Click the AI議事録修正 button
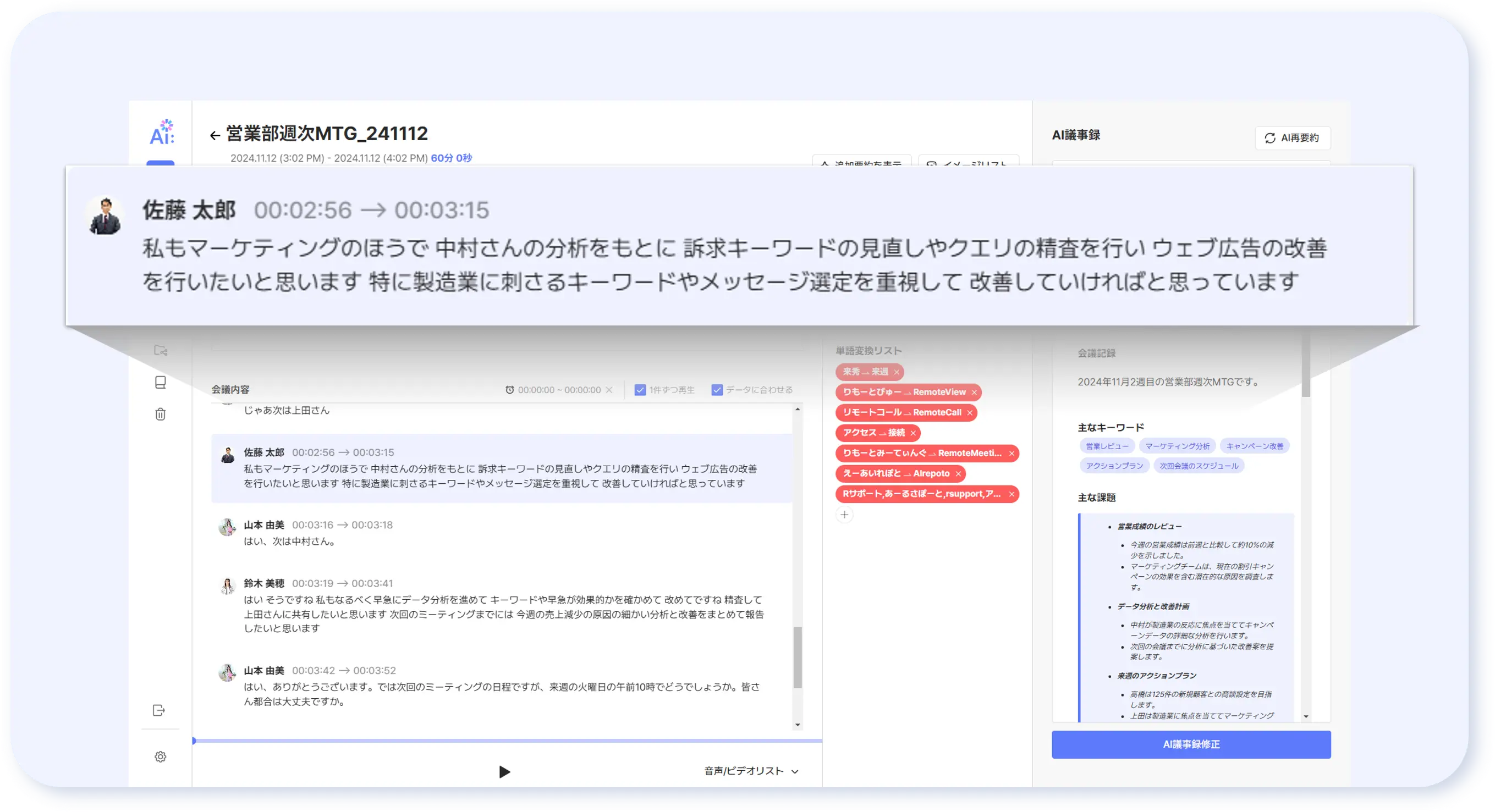 click(x=1191, y=744)
